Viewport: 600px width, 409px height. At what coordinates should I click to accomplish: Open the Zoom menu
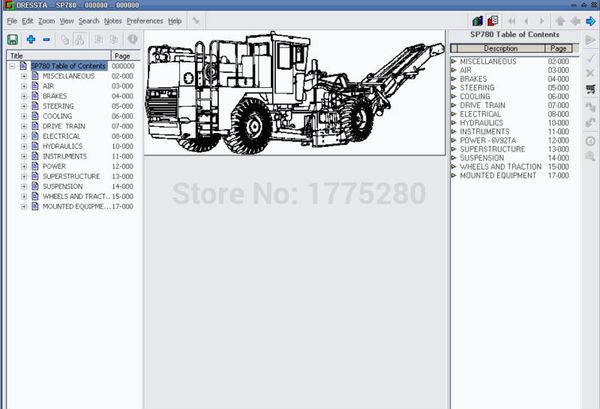46,21
